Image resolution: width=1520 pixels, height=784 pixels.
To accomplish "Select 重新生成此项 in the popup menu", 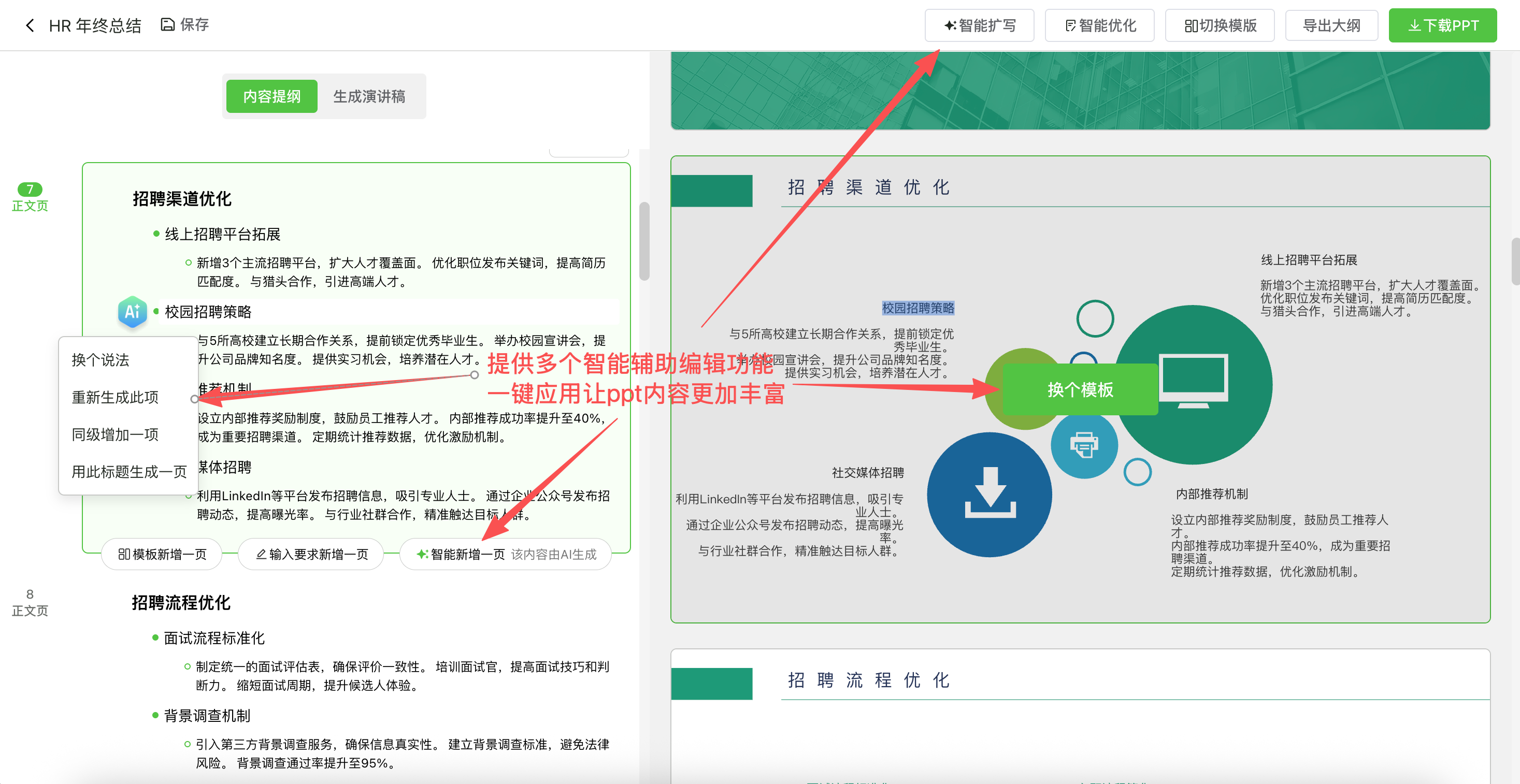I will pos(115,397).
